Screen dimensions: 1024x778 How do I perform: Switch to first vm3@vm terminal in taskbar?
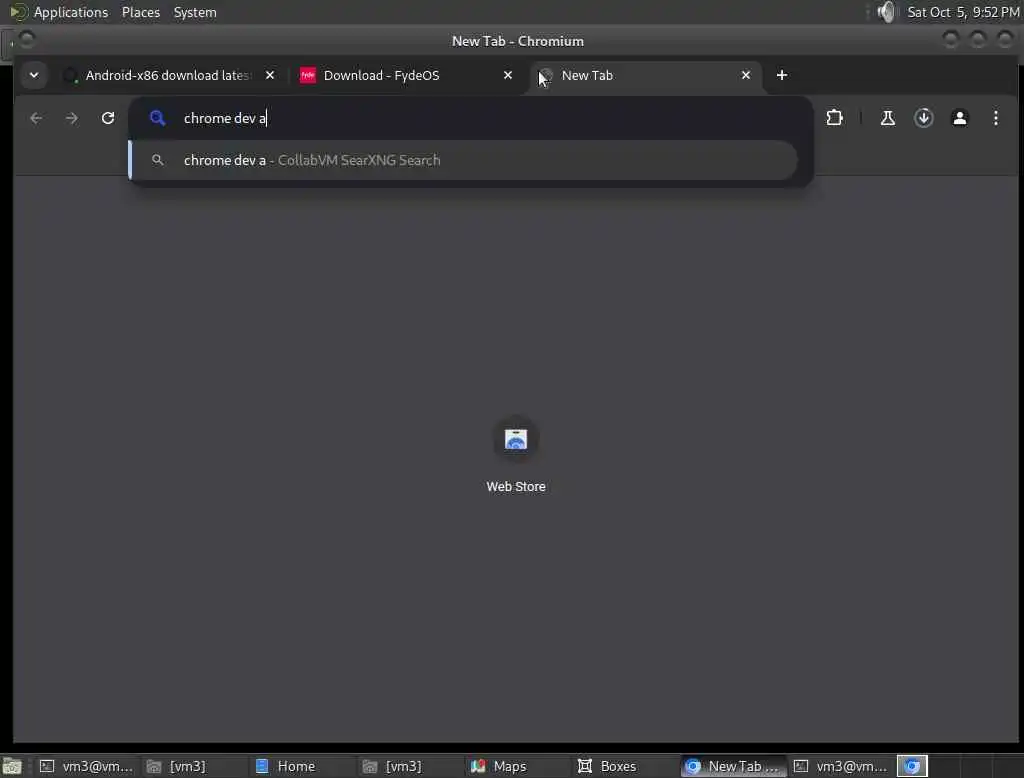(86, 766)
